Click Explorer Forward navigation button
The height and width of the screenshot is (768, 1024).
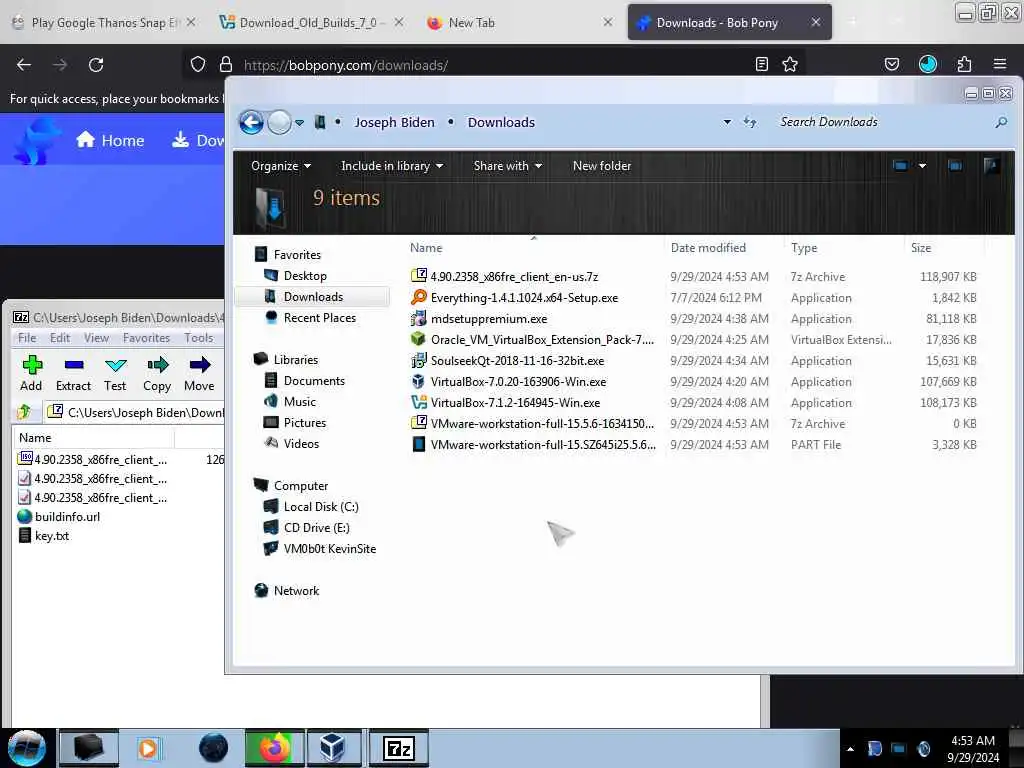[280, 122]
